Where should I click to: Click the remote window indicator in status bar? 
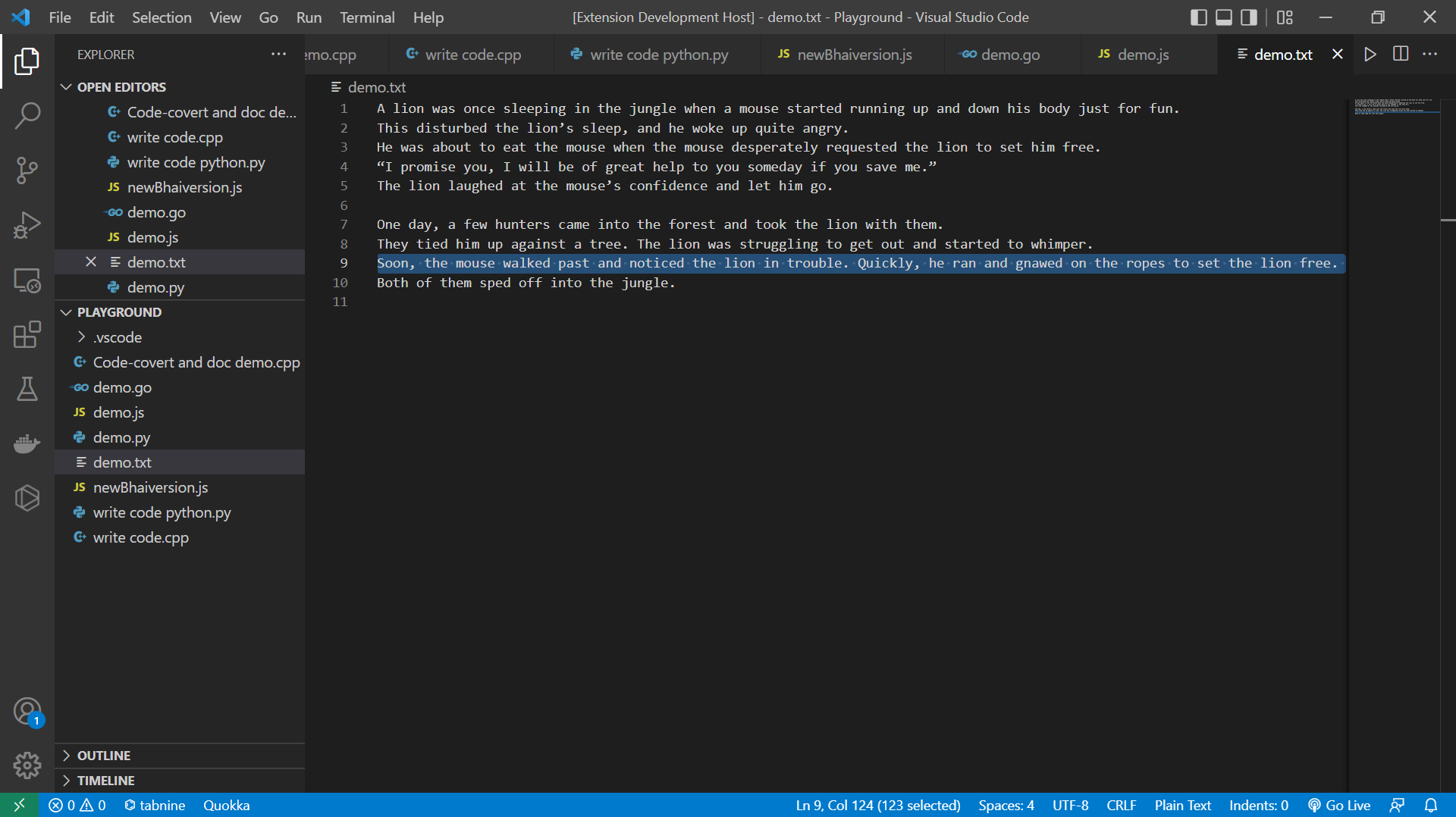click(20, 805)
